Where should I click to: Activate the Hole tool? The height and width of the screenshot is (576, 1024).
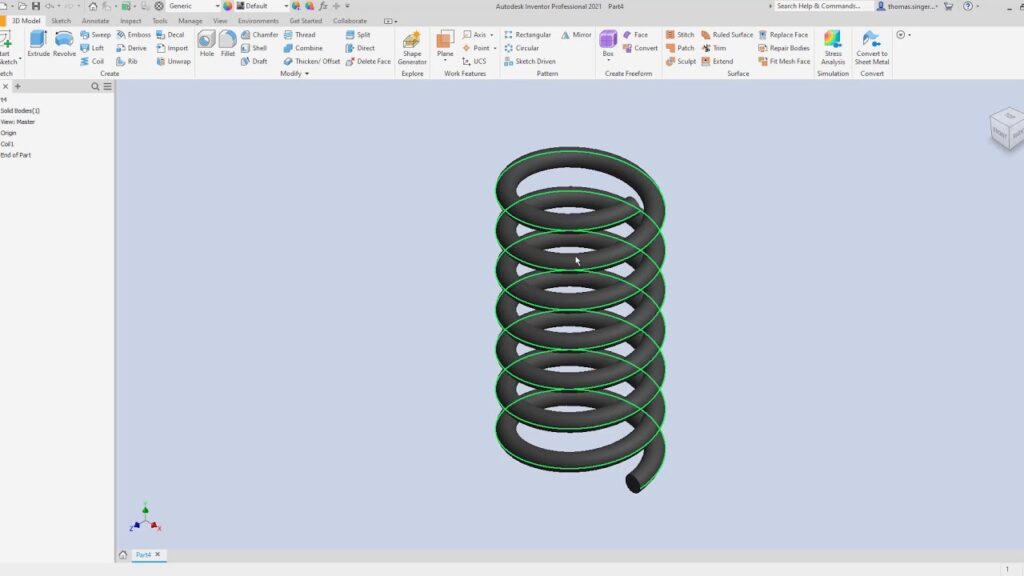(206, 44)
